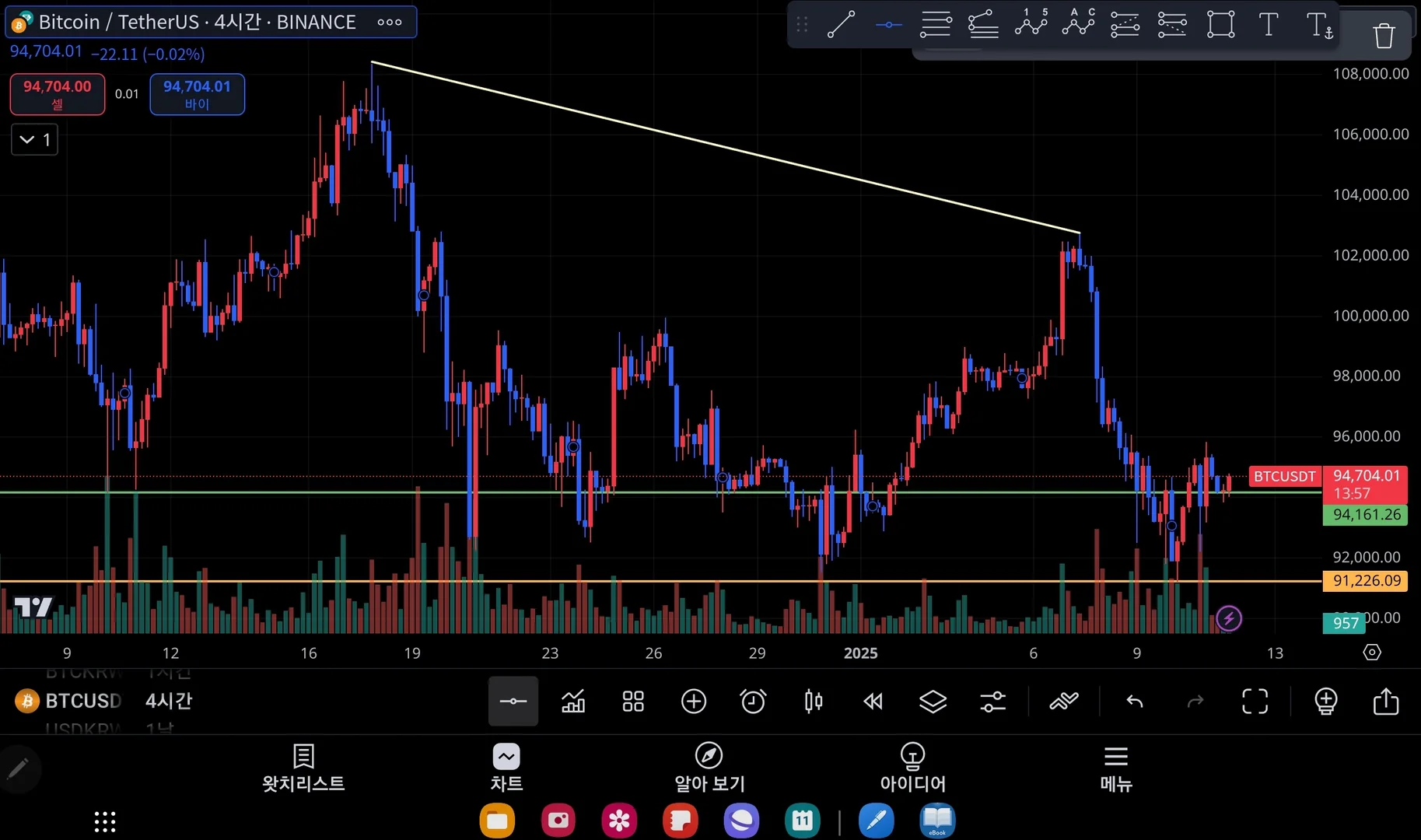Image resolution: width=1421 pixels, height=840 pixels.
Task: Tap the 108,000.00 price scale label
Action: pos(1370,74)
